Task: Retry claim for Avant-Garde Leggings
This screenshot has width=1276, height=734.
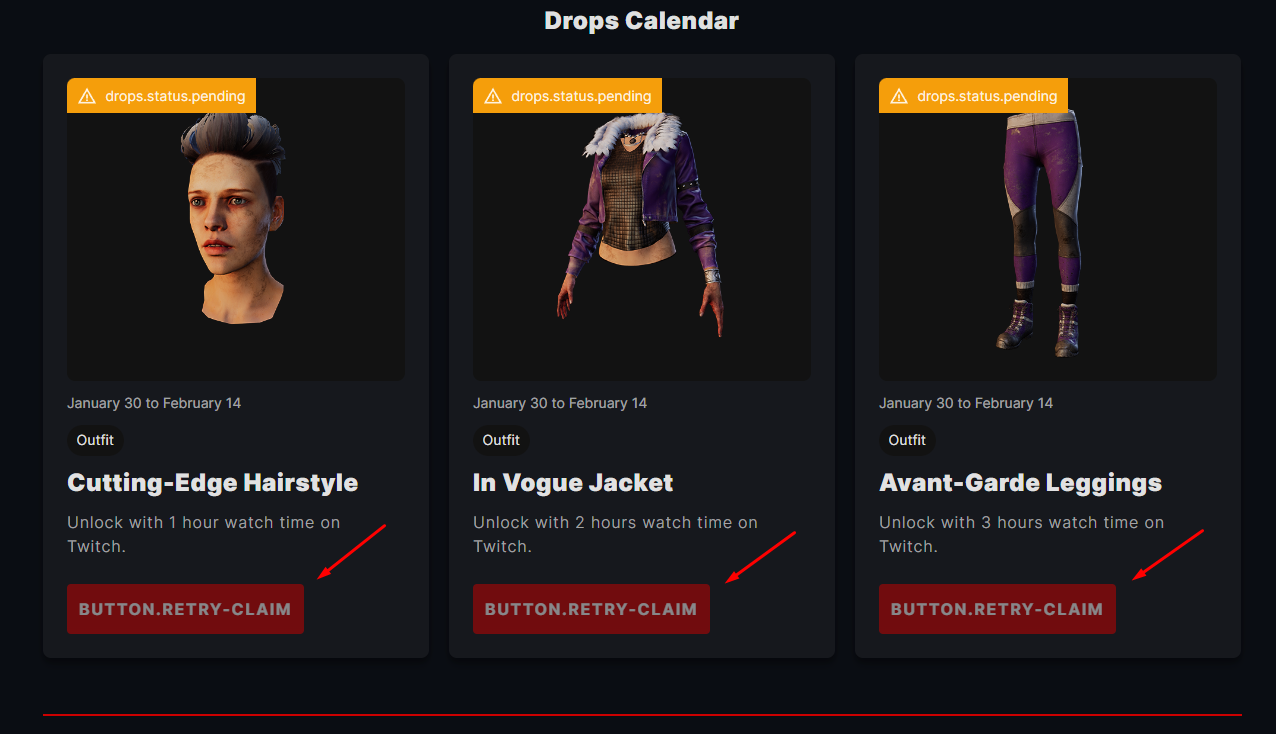Action: click(x=997, y=609)
